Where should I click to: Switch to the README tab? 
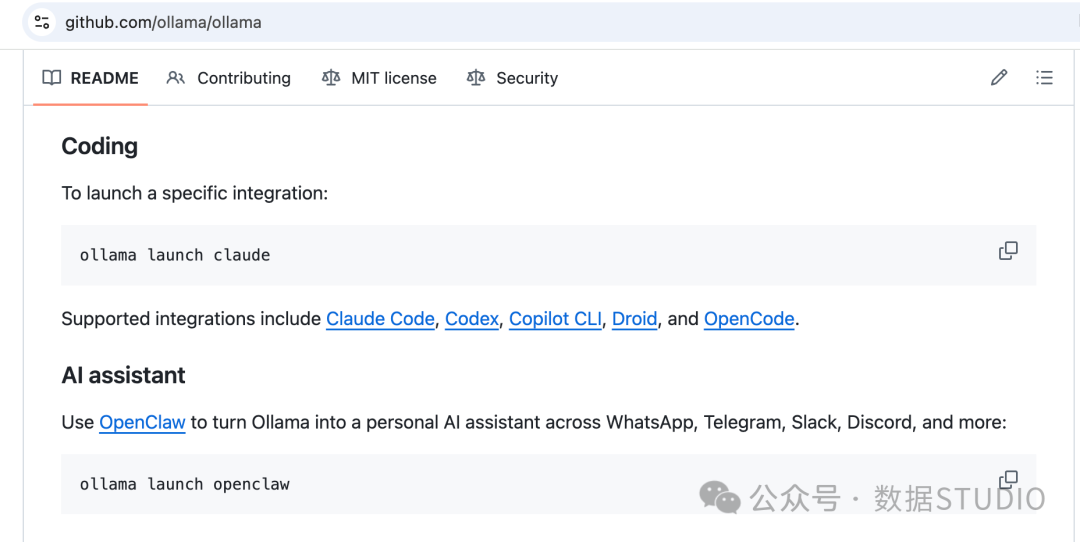tap(90, 78)
